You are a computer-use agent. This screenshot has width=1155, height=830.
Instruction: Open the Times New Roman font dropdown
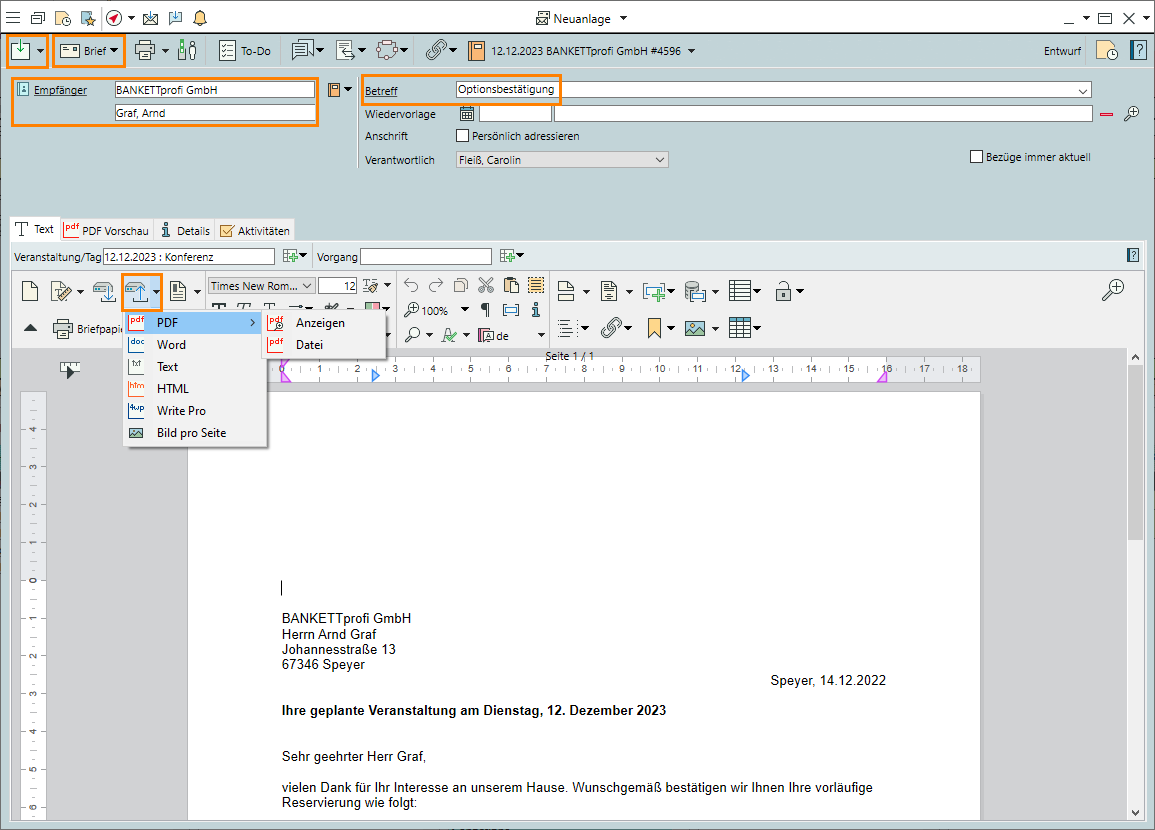pos(307,286)
